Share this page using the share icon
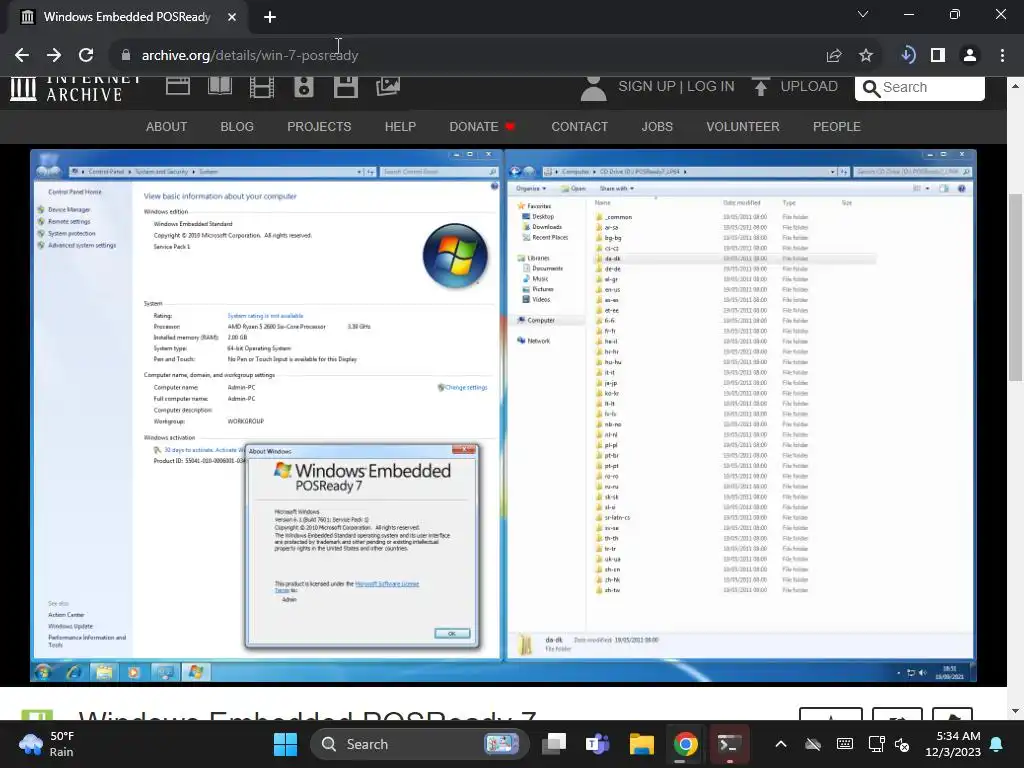1024x768 pixels. (834, 56)
